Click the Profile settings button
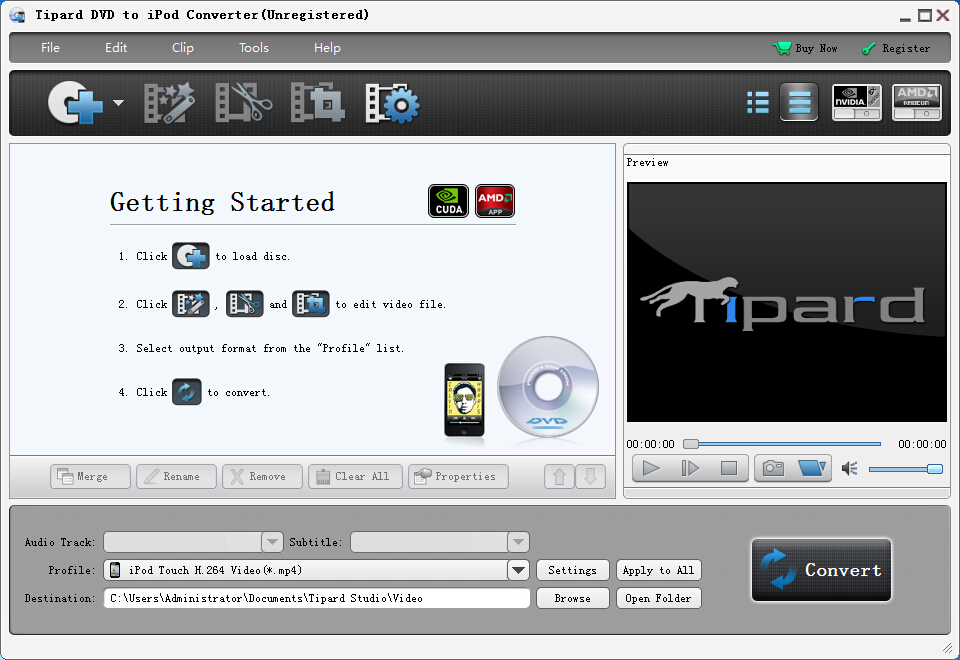This screenshot has height=660, width=960. point(572,570)
